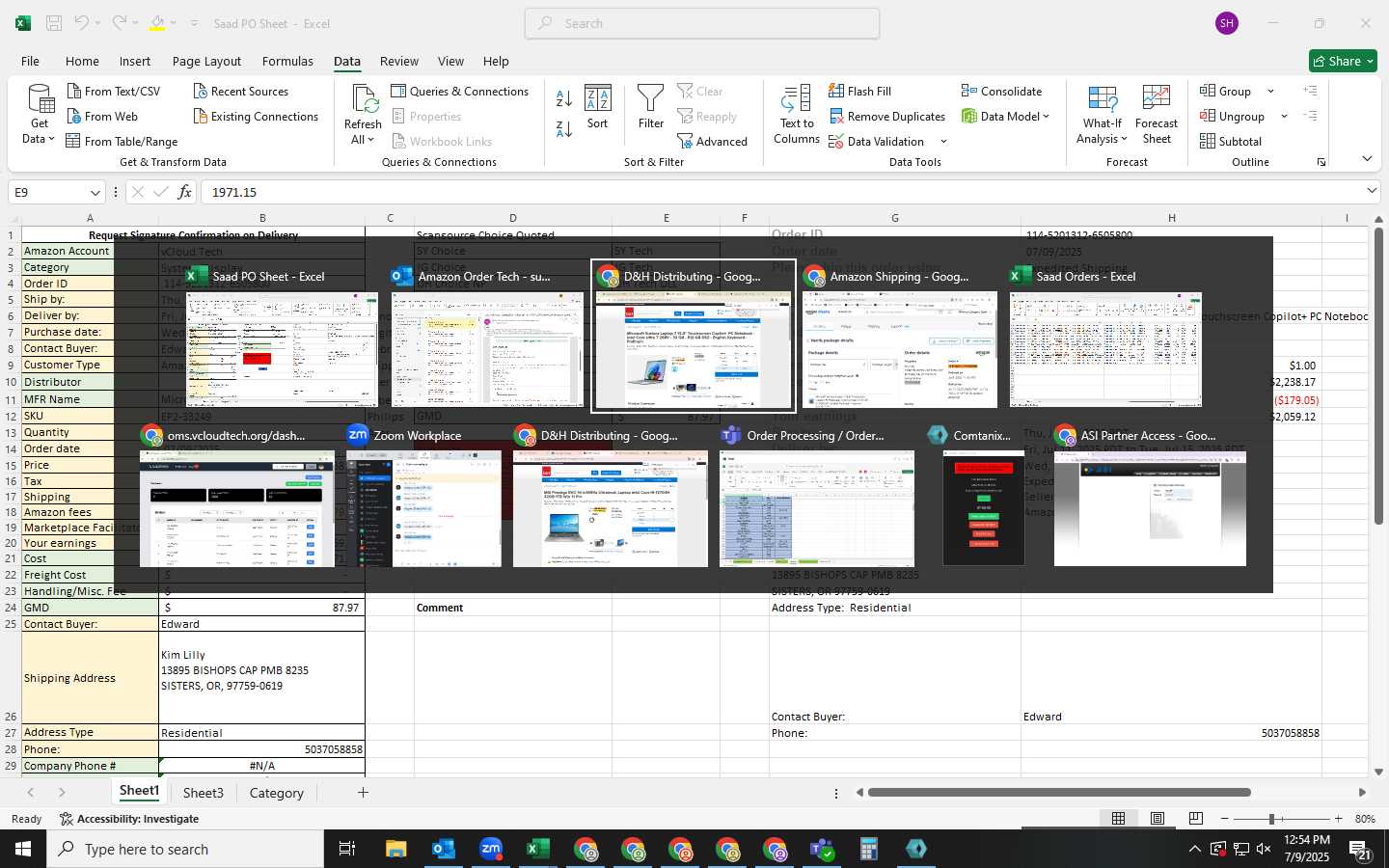Toggle the Filter funnel
The width and height of the screenshot is (1389, 868).
(x=651, y=107)
